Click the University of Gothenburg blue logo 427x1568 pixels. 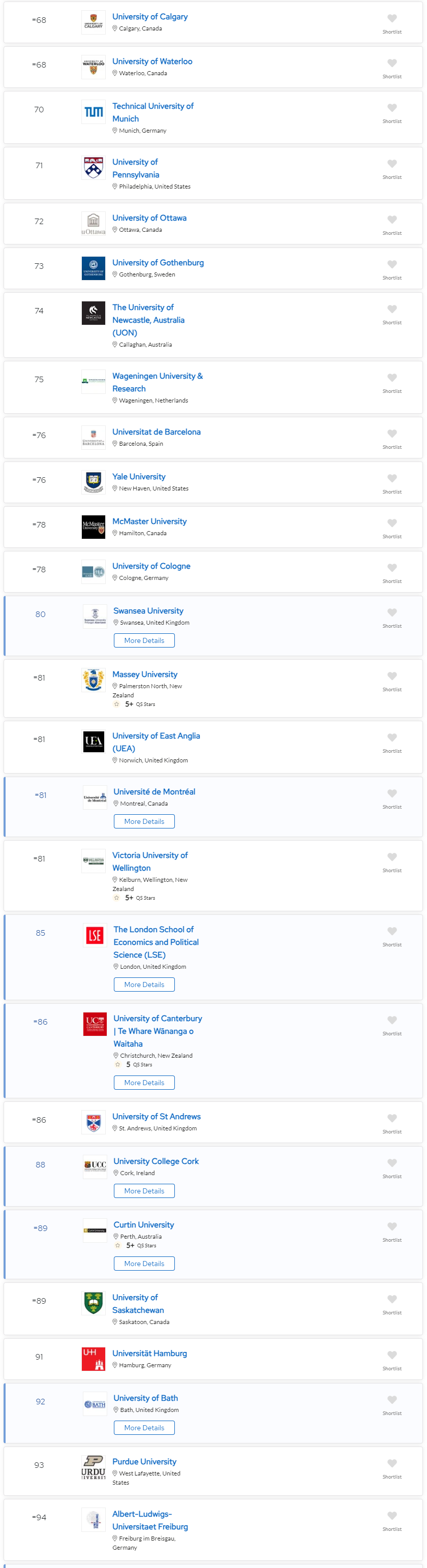[x=93, y=268]
